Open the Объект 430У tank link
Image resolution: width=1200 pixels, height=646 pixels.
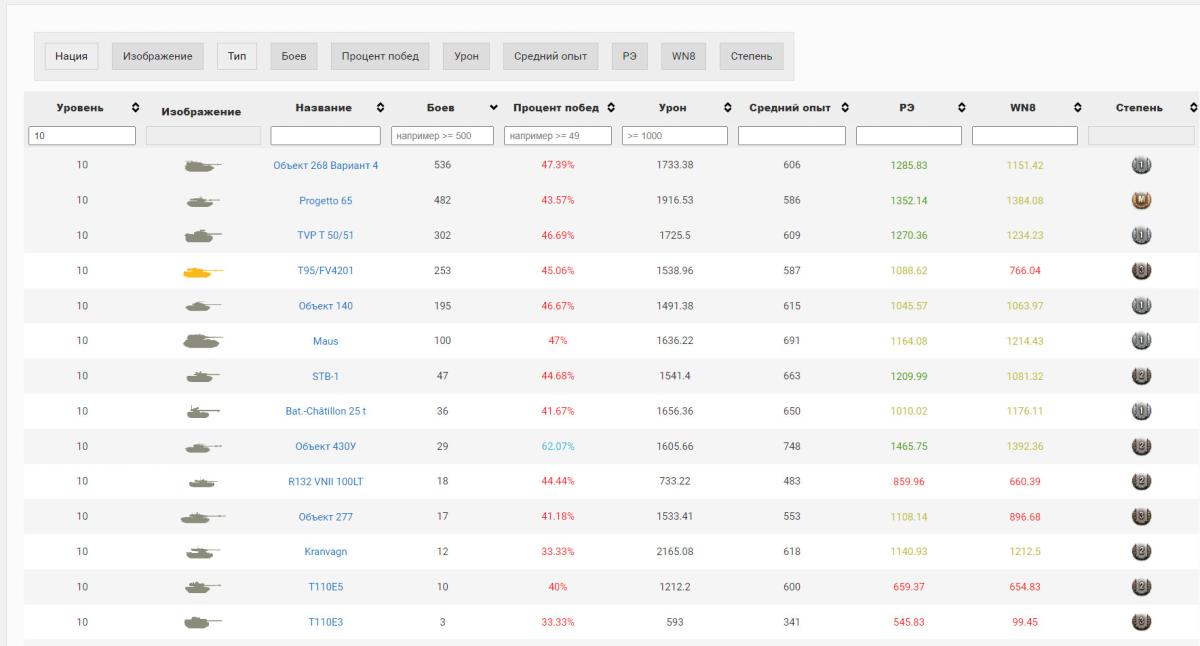click(x=325, y=446)
